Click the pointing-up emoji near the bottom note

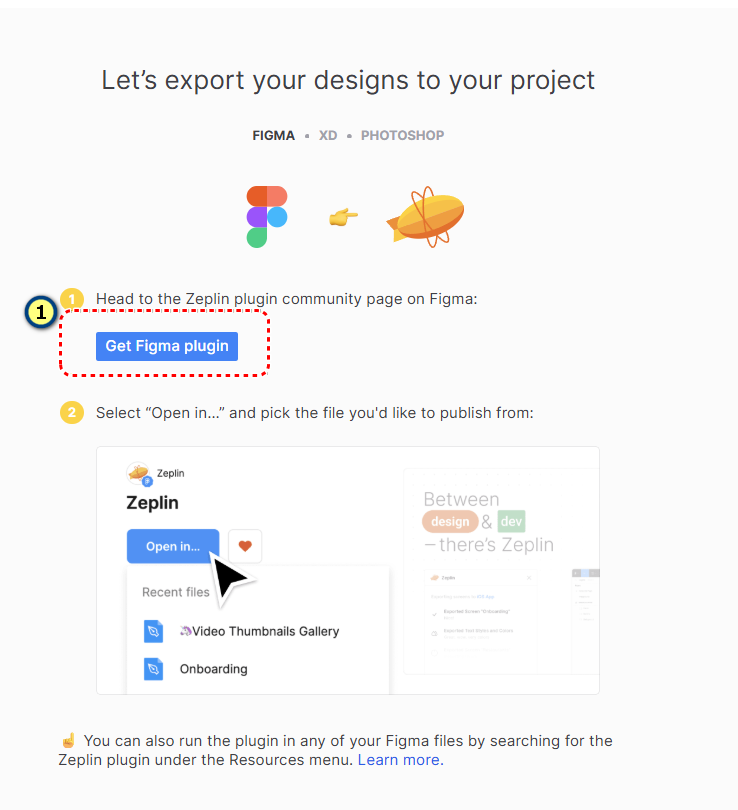coord(68,741)
